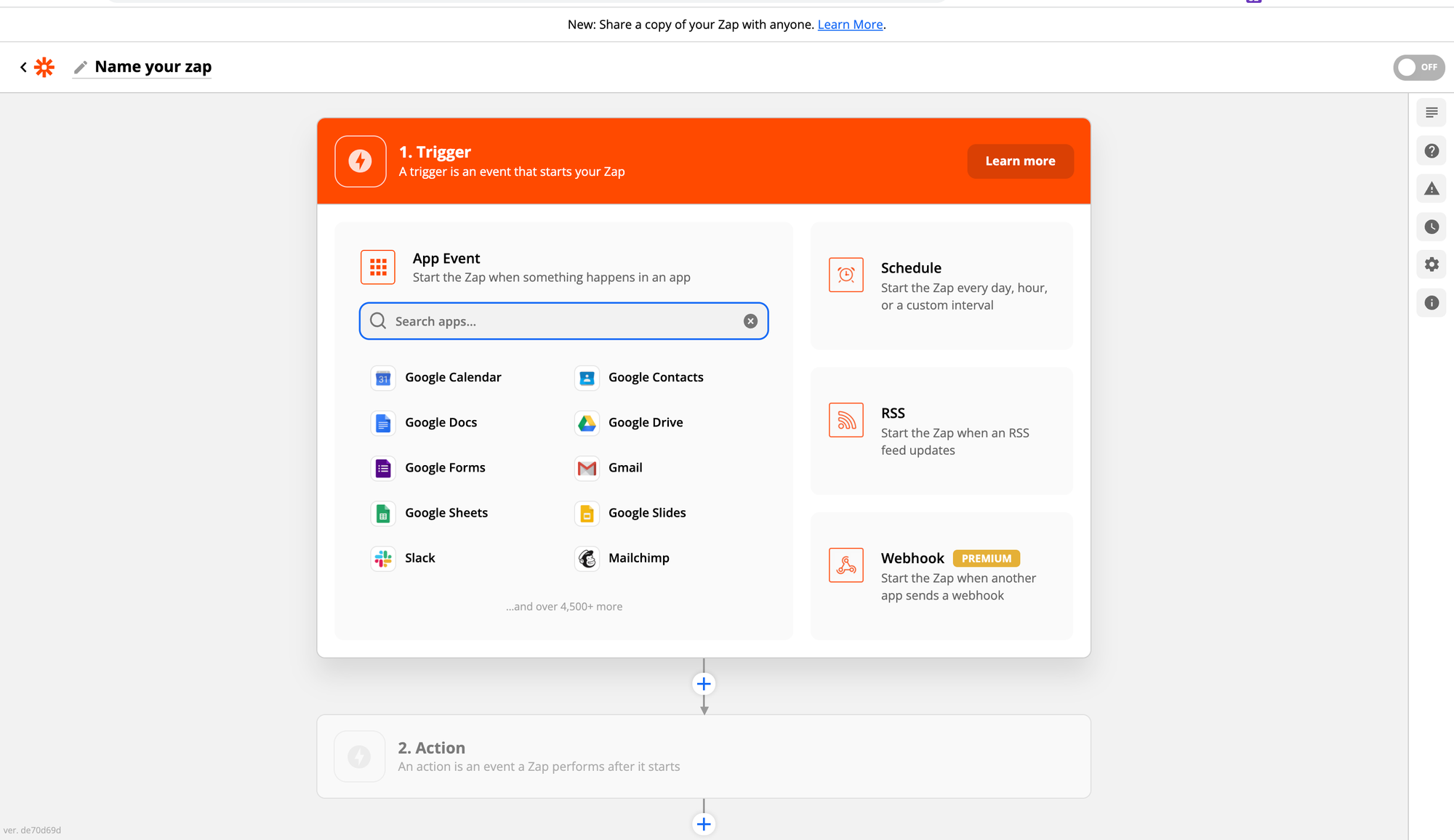Viewport: 1454px width, 840px height.
Task: Select 'Google Drive' app label
Action: [646, 423]
